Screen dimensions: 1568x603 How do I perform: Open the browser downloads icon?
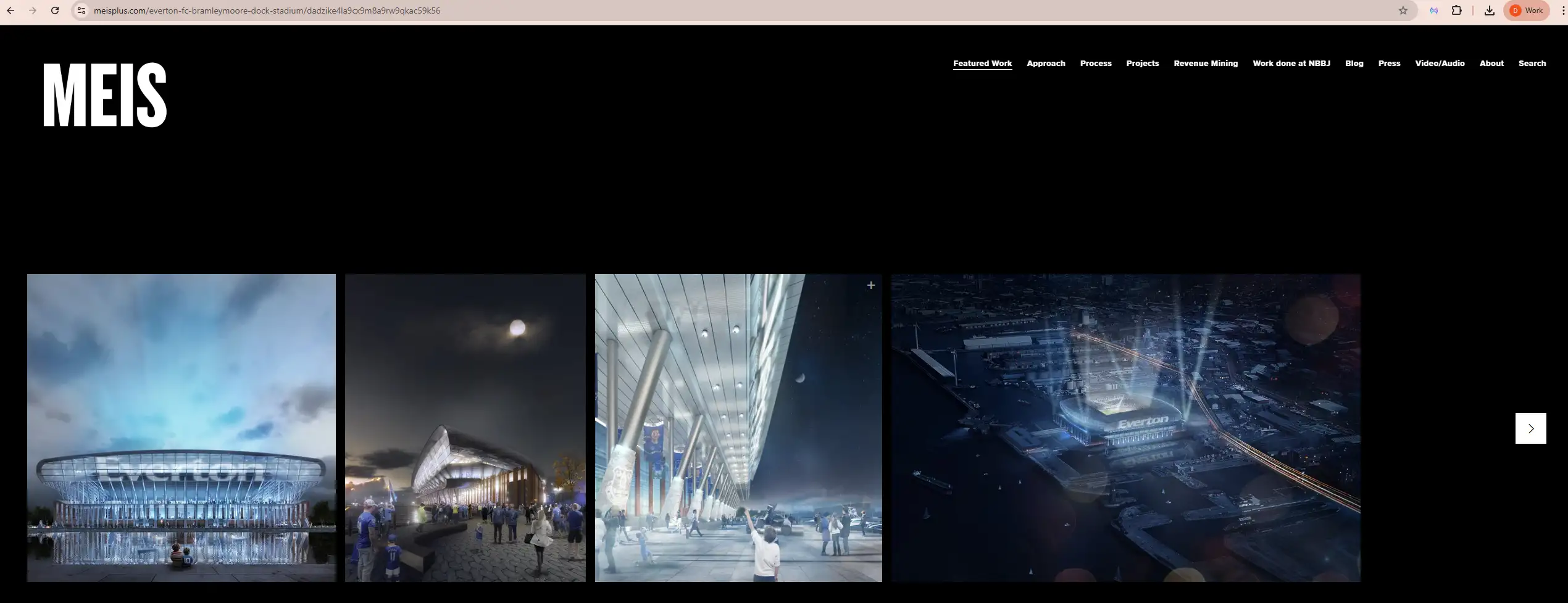coord(1490,10)
